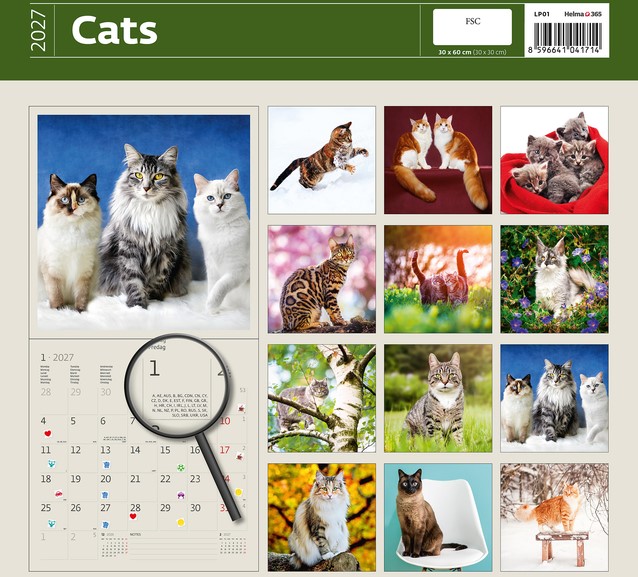Click the red heart icon under date 4

coord(48,433)
